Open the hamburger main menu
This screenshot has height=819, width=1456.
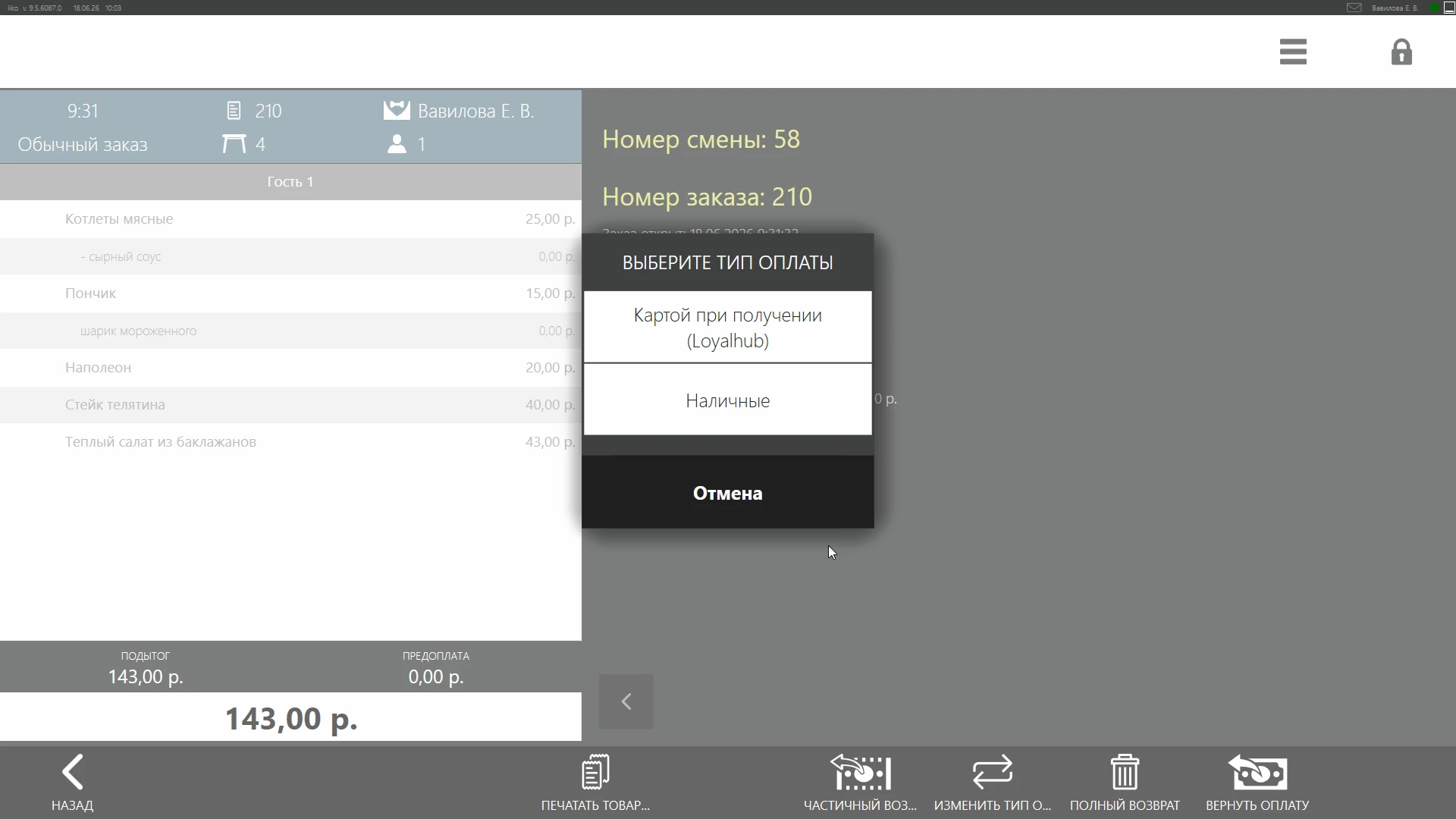(1293, 52)
